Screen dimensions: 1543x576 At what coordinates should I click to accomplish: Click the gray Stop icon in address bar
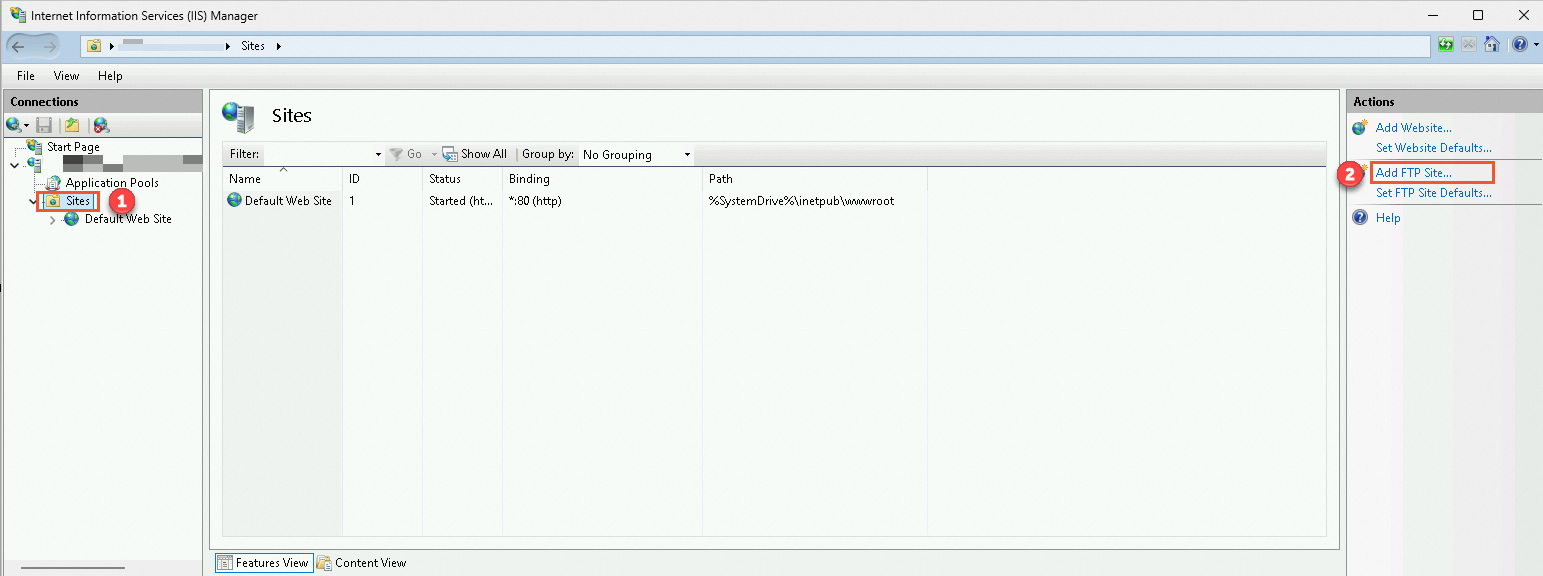point(1469,45)
